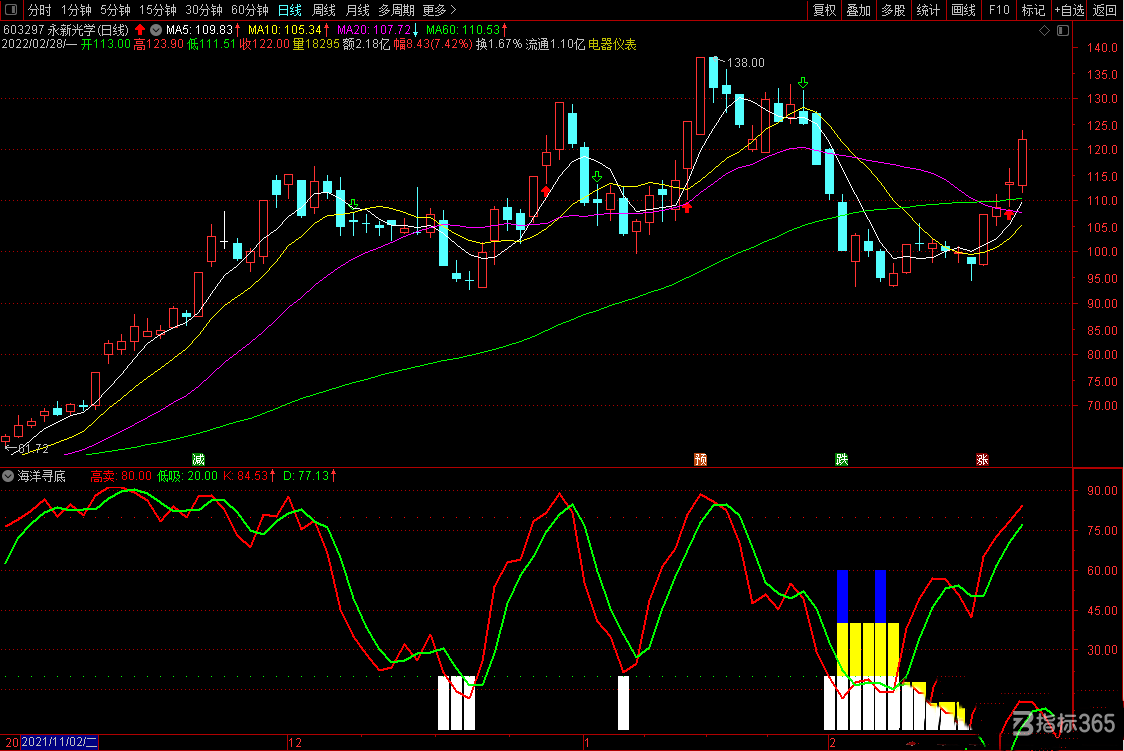Click the 2021/11/02 date label
The width and height of the screenshot is (1124, 751).
(x=59, y=742)
